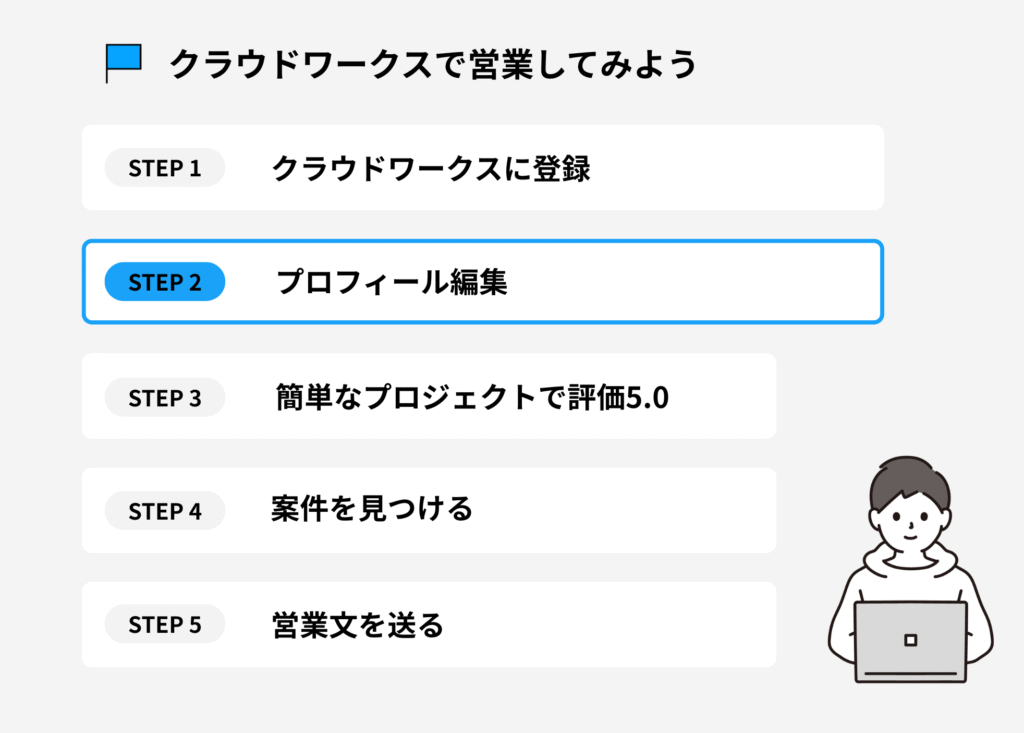Click the heading クラウドワークスで営業してみよう
This screenshot has height=733, width=1024.
(x=432, y=65)
